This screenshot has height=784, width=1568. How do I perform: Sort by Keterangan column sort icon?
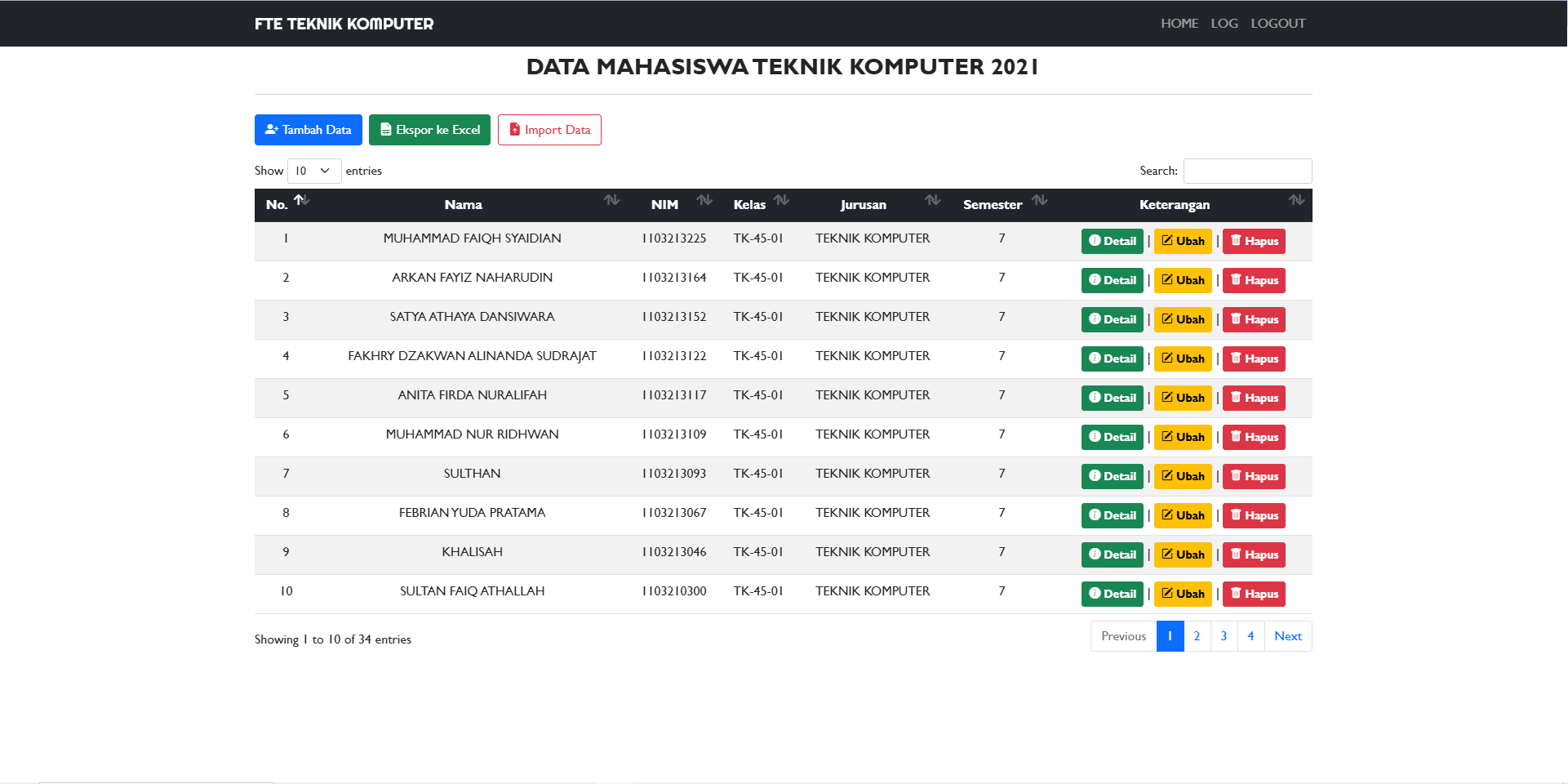[x=1296, y=201]
